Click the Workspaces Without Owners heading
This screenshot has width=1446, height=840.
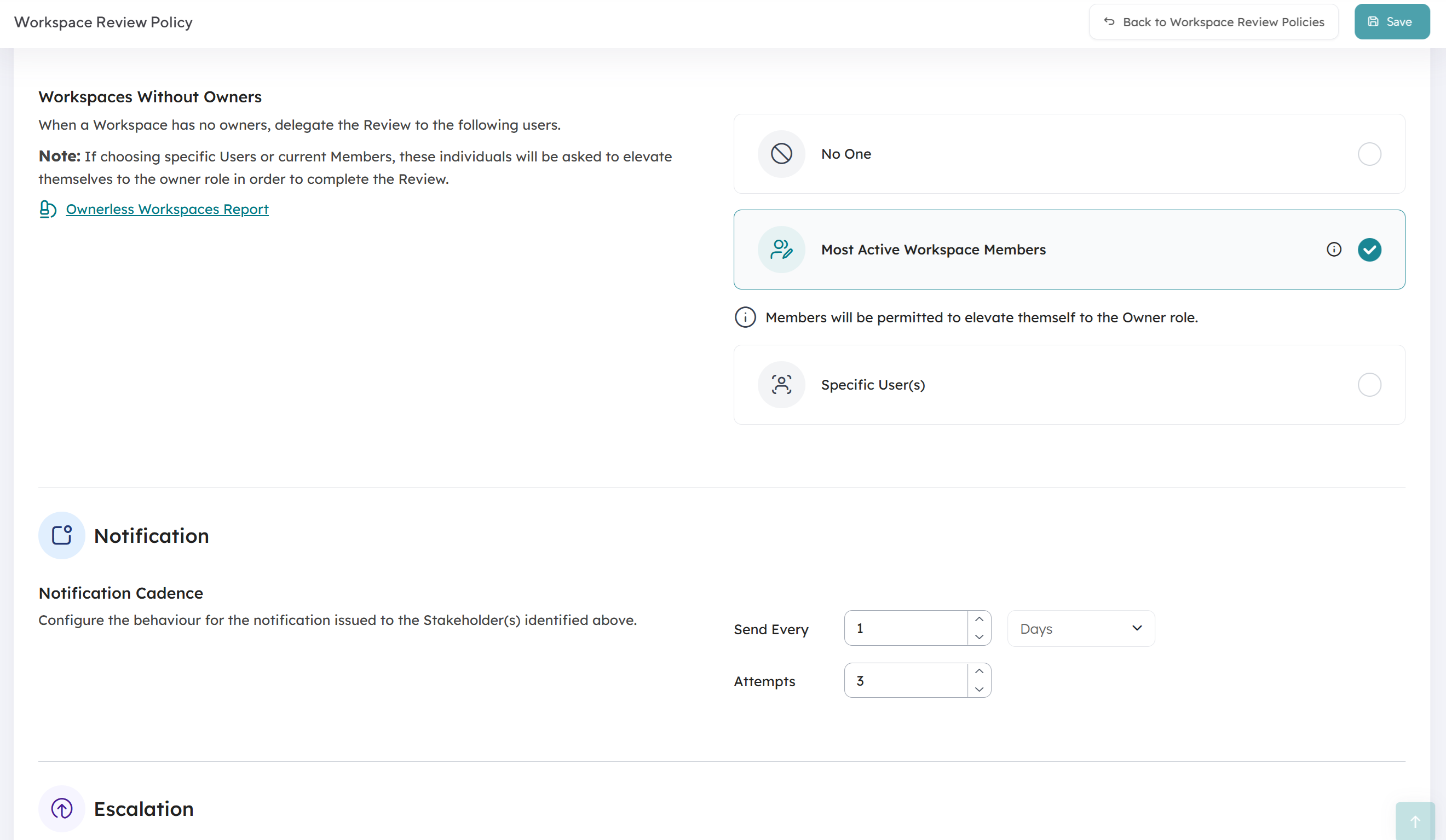(150, 97)
